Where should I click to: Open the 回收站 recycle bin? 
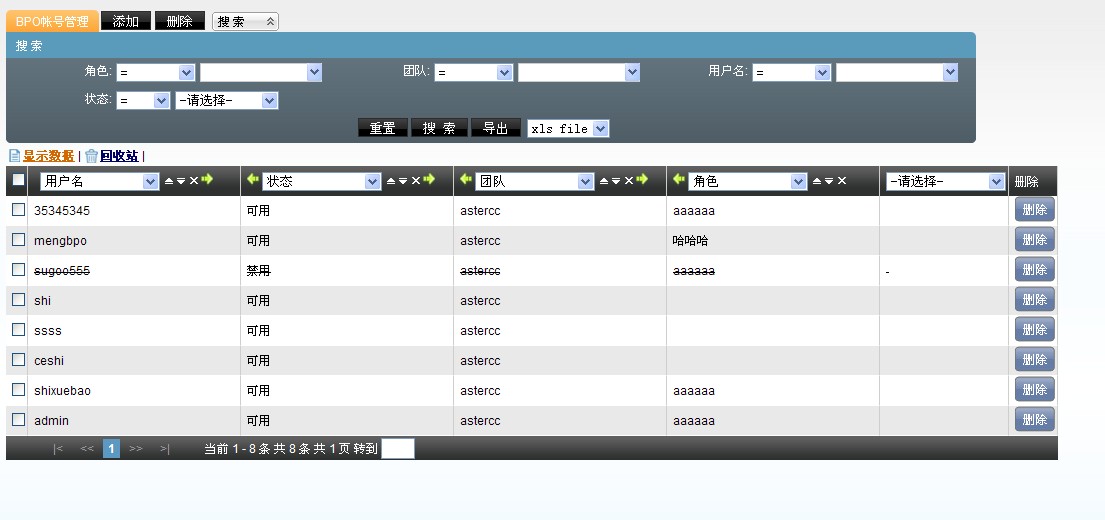[x=118, y=156]
